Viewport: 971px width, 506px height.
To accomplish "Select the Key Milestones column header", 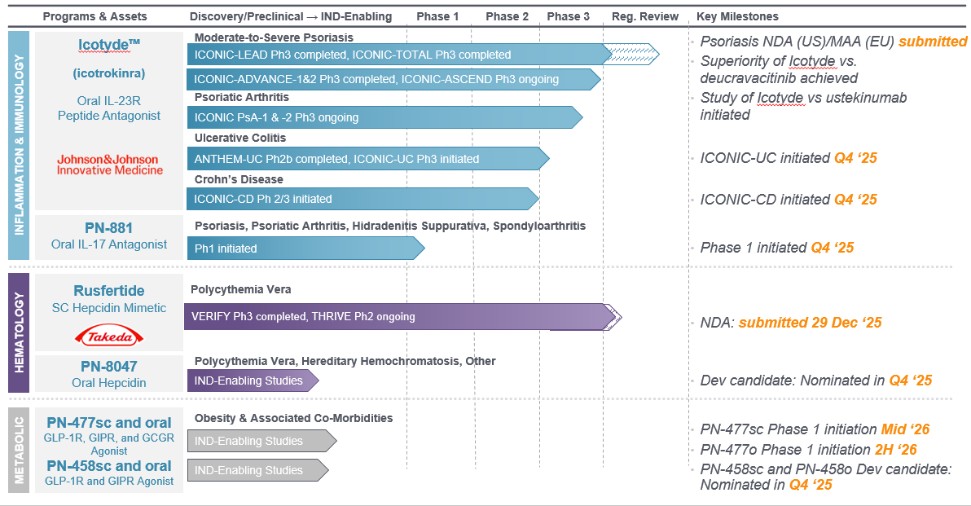I will tap(737, 17).
